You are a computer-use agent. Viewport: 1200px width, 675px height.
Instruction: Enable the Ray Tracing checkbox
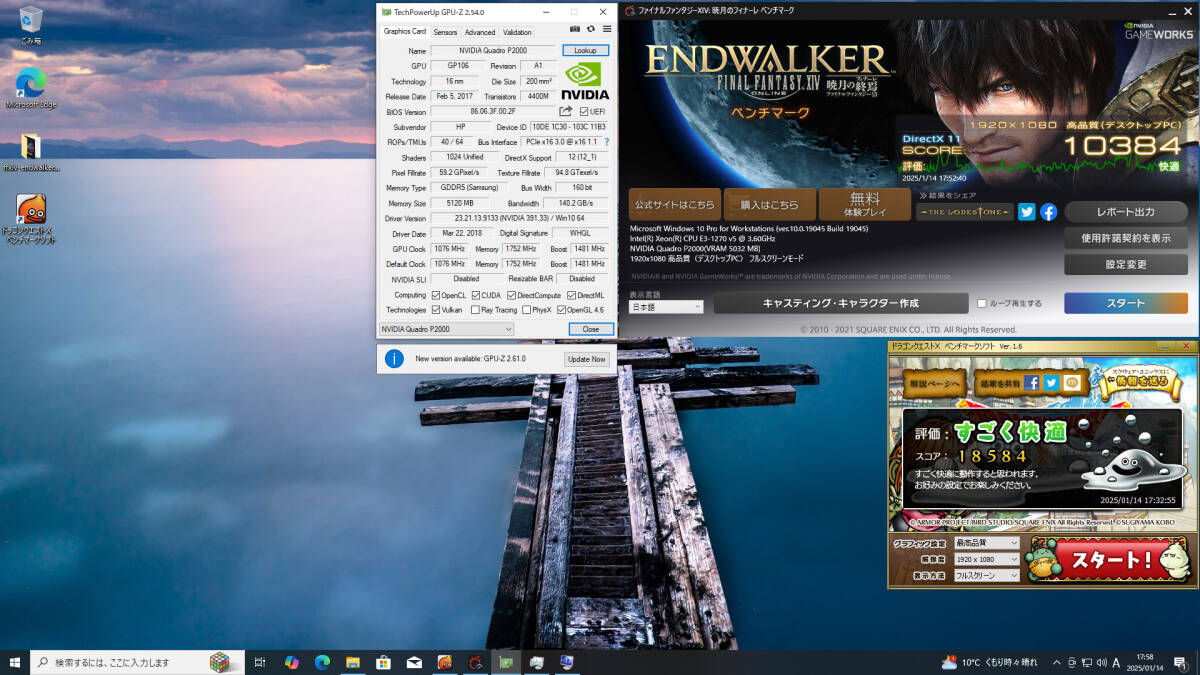pyautogui.click(x=475, y=310)
